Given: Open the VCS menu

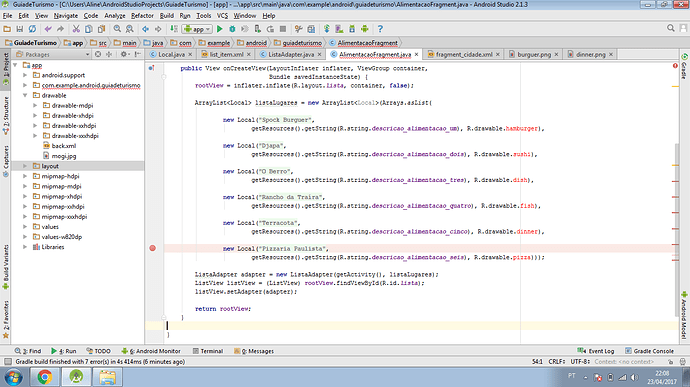Looking at the screenshot, I should (x=222, y=16).
